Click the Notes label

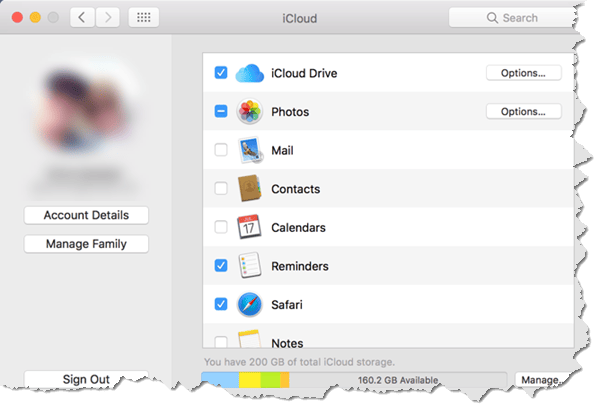[x=287, y=343]
